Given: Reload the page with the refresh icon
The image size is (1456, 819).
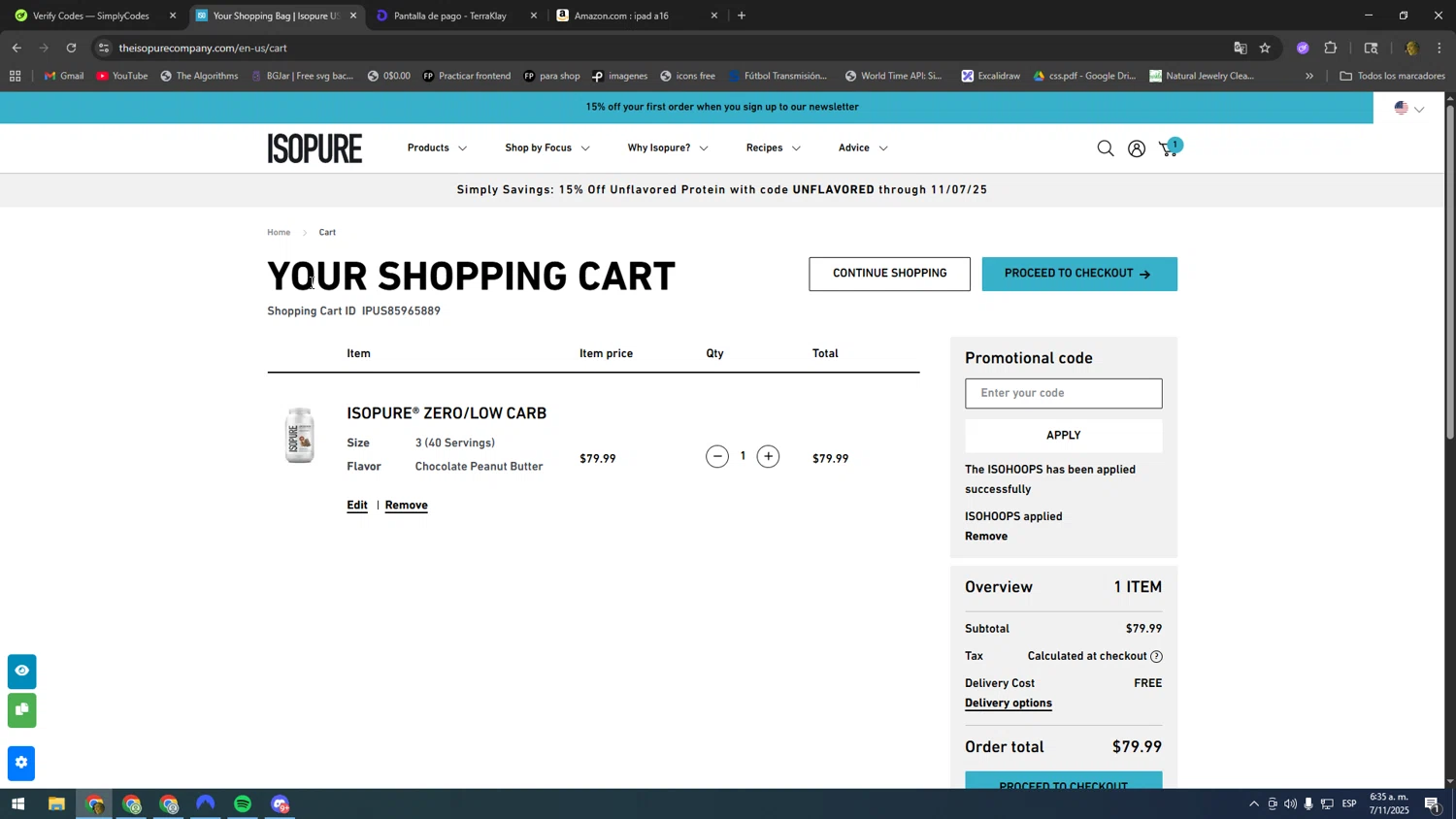Looking at the screenshot, I should pyautogui.click(x=71, y=48).
